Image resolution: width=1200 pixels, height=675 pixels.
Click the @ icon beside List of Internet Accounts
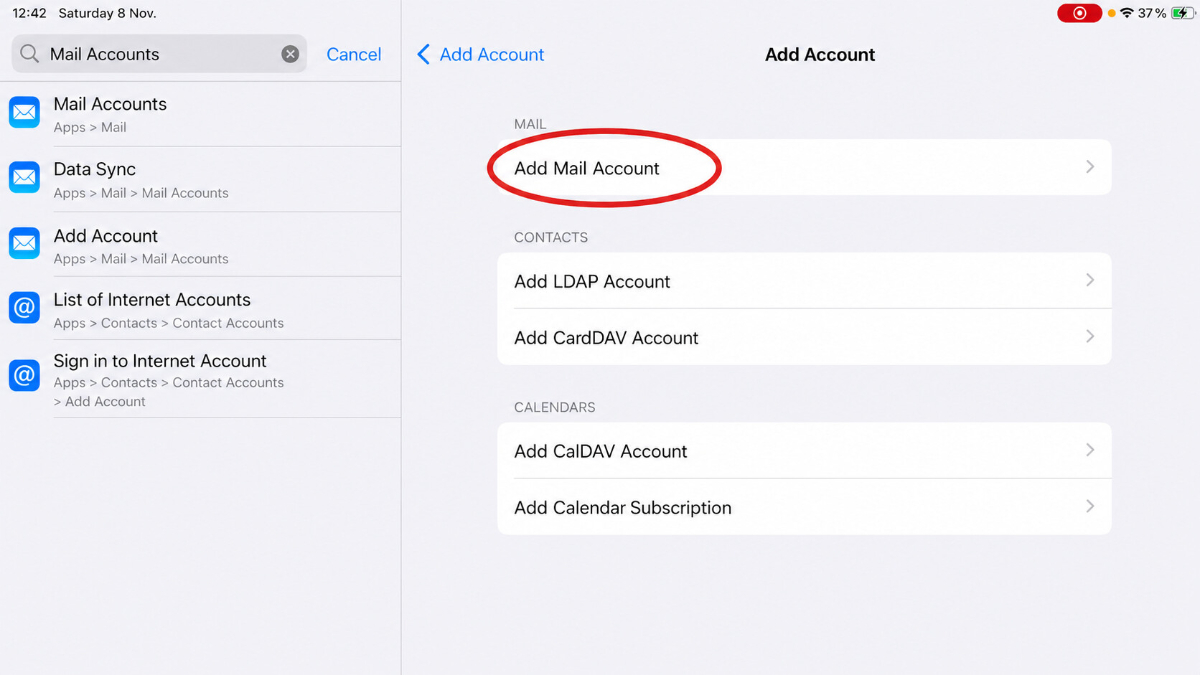click(x=24, y=307)
